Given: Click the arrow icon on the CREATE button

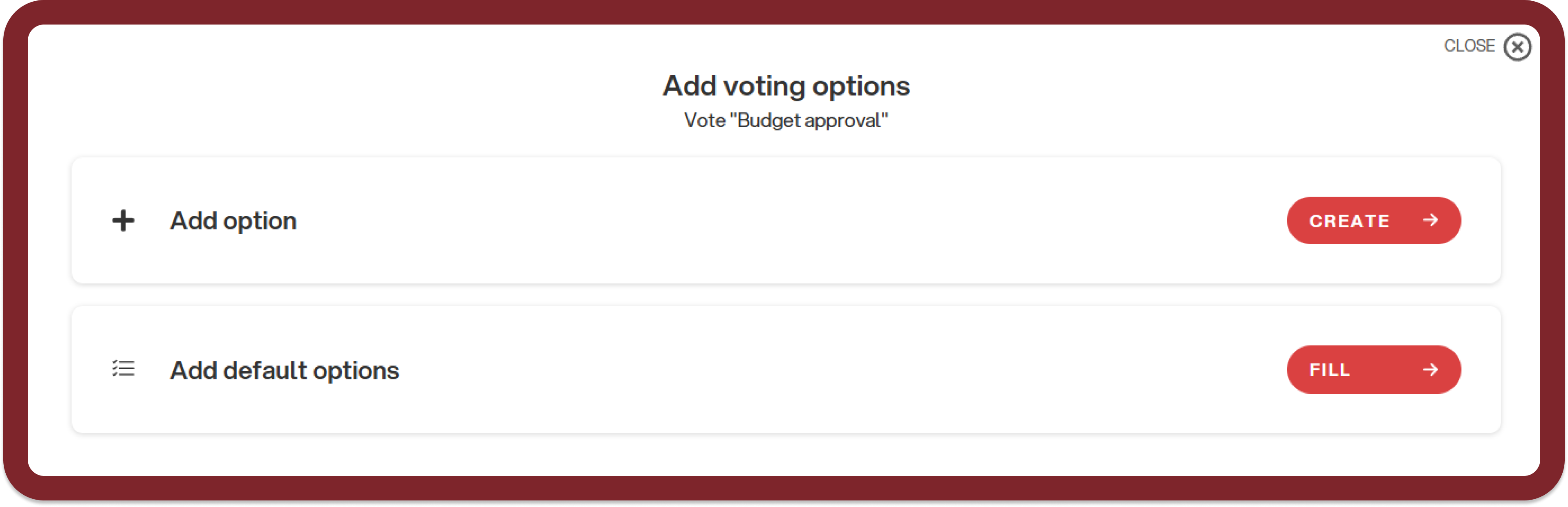Looking at the screenshot, I should [1430, 220].
